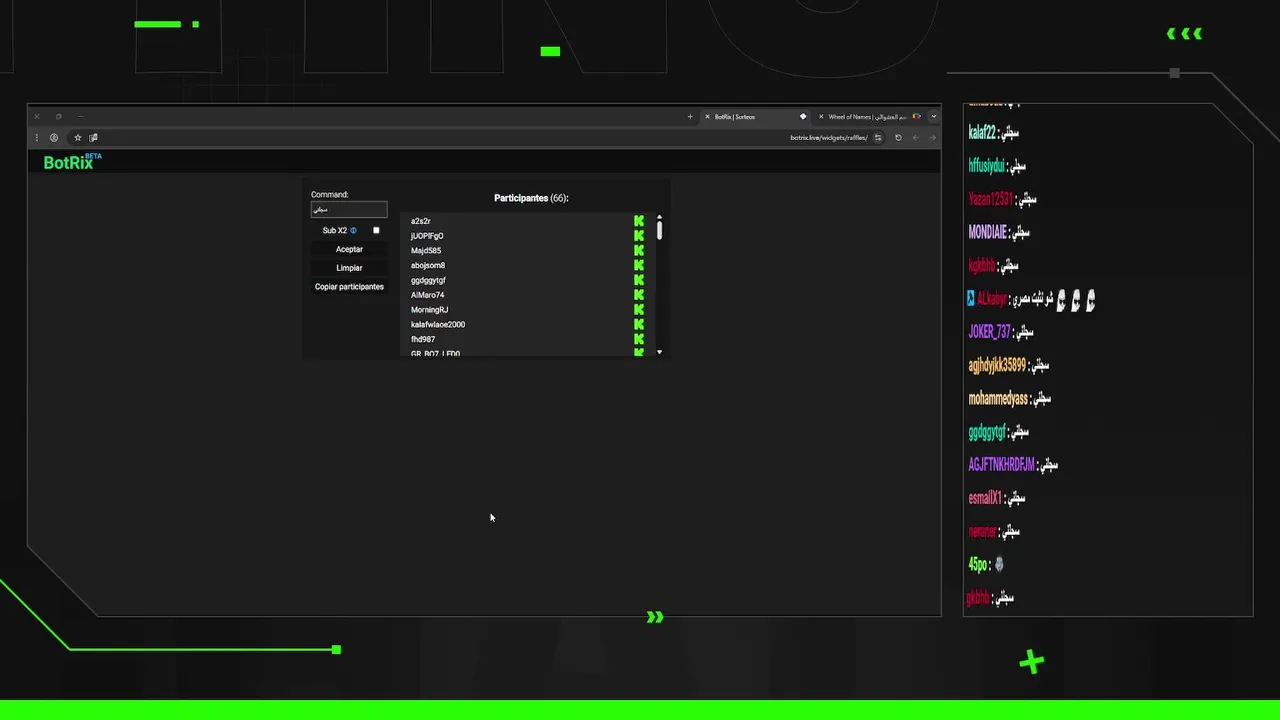Click the Limpiar button
Viewport: 1280px width, 720px height.
point(349,268)
